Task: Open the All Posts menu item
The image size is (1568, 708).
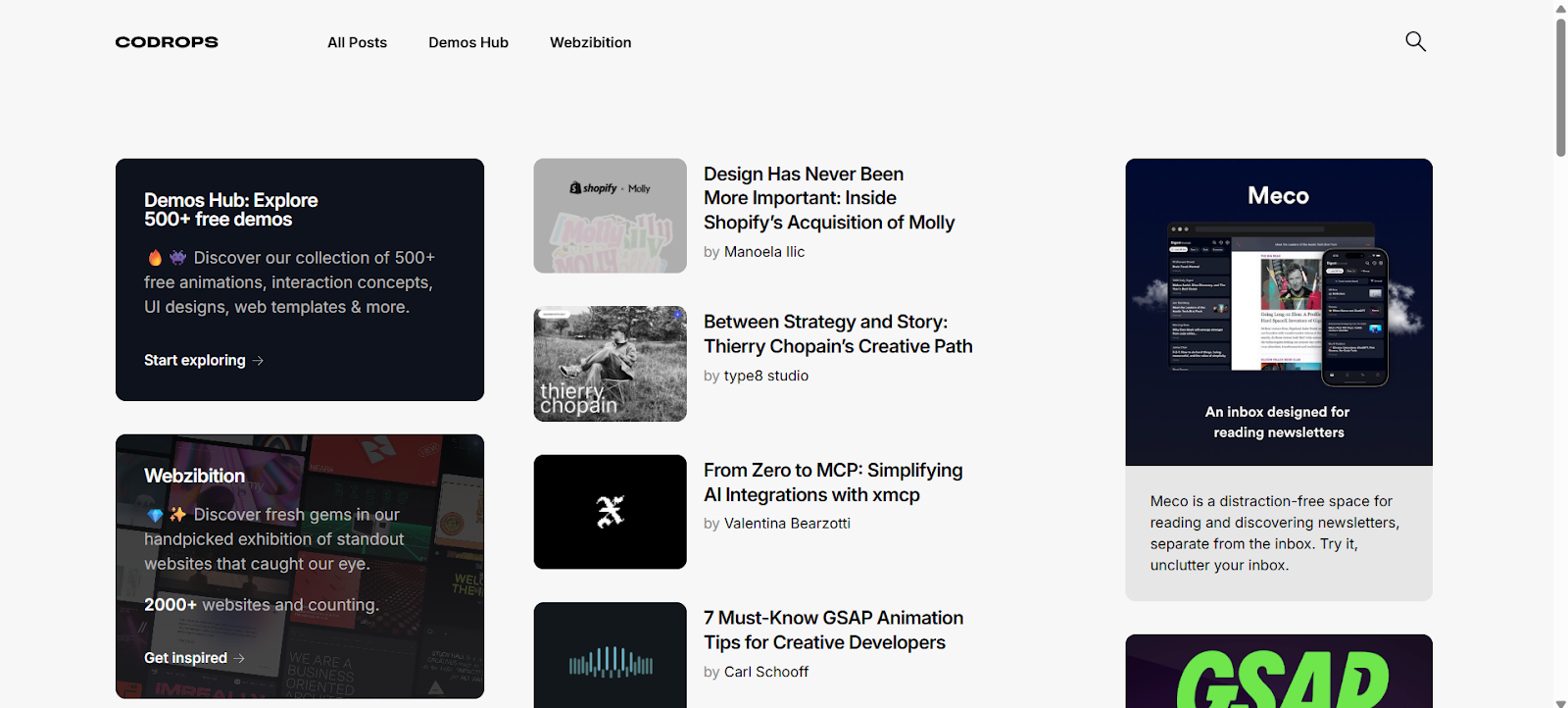Action: coord(357,42)
